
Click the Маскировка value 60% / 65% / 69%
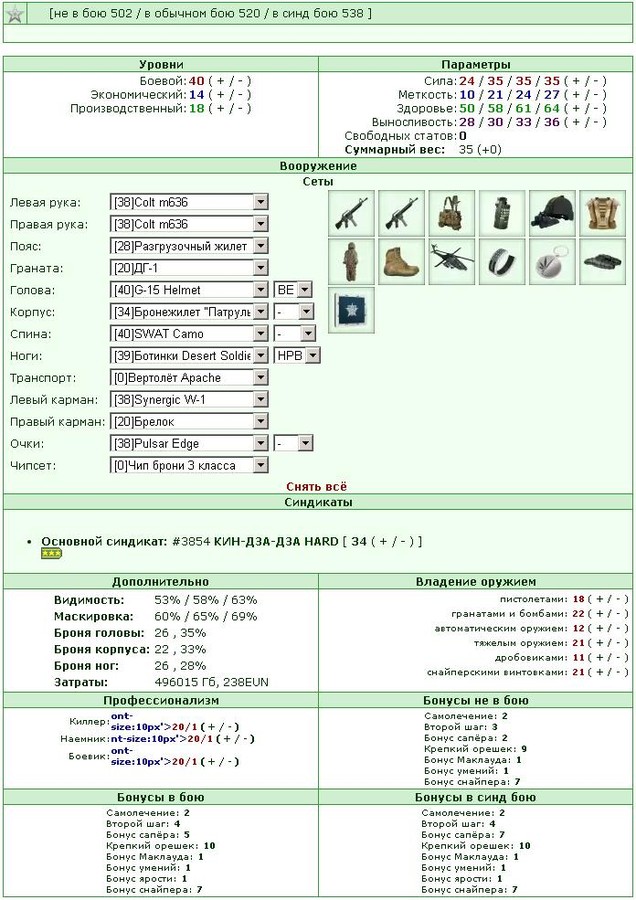[x=205, y=616]
